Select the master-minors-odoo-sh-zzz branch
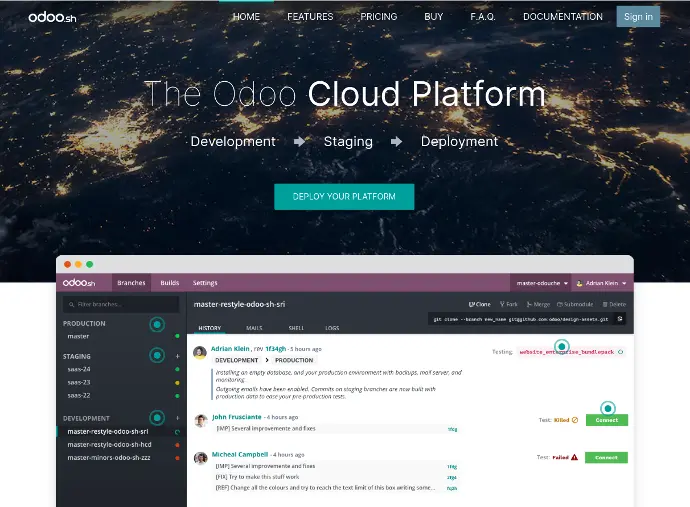This screenshot has height=507, width=690. click(x=109, y=458)
